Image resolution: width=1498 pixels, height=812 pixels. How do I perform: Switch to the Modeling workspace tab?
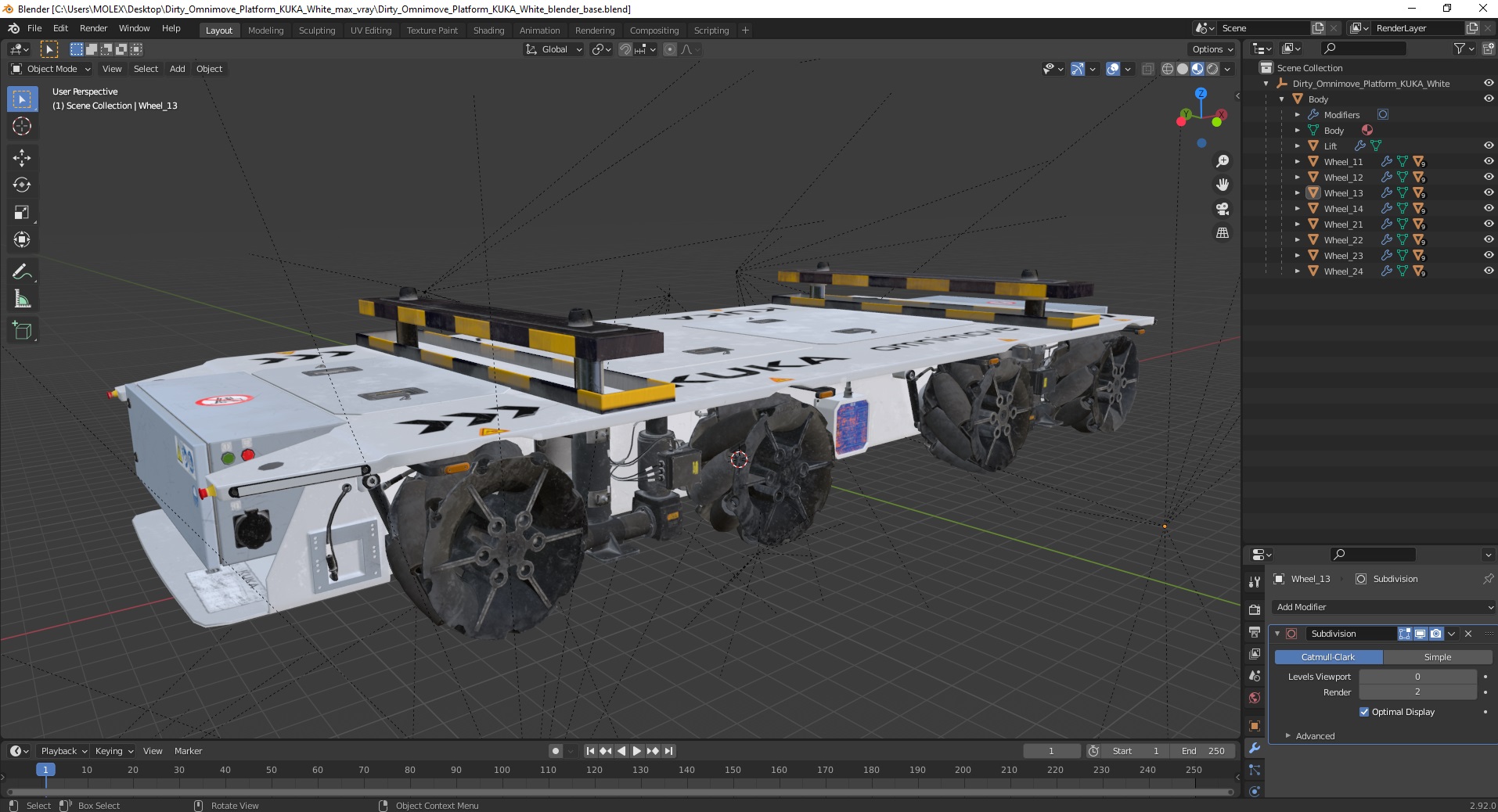click(265, 31)
